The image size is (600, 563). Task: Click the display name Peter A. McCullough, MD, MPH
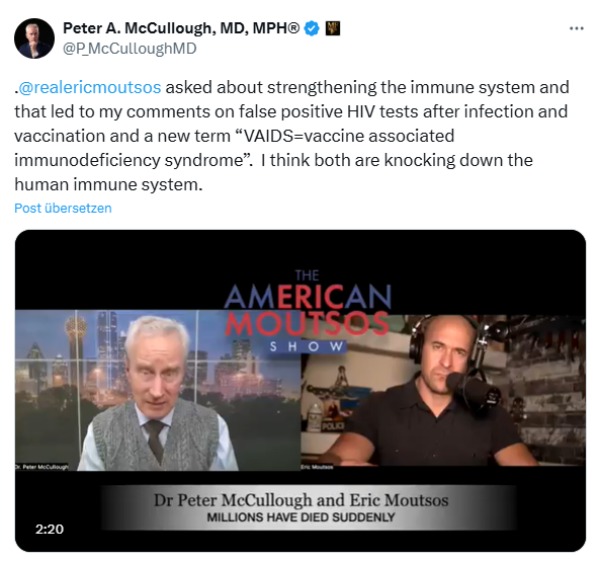tap(181, 28)
